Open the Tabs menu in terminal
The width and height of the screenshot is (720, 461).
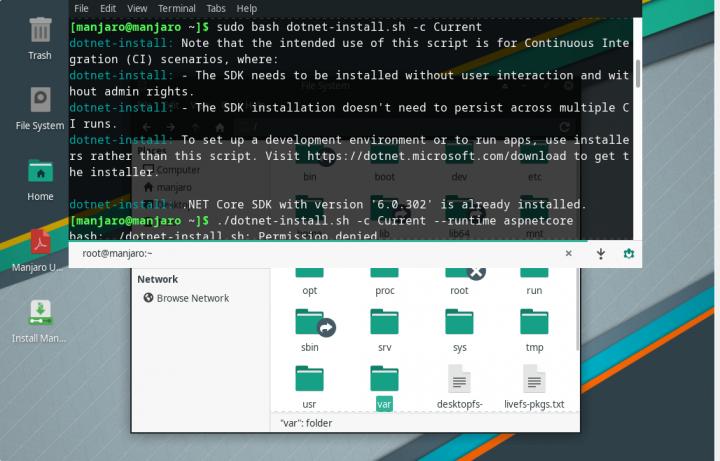click(216, 8)
